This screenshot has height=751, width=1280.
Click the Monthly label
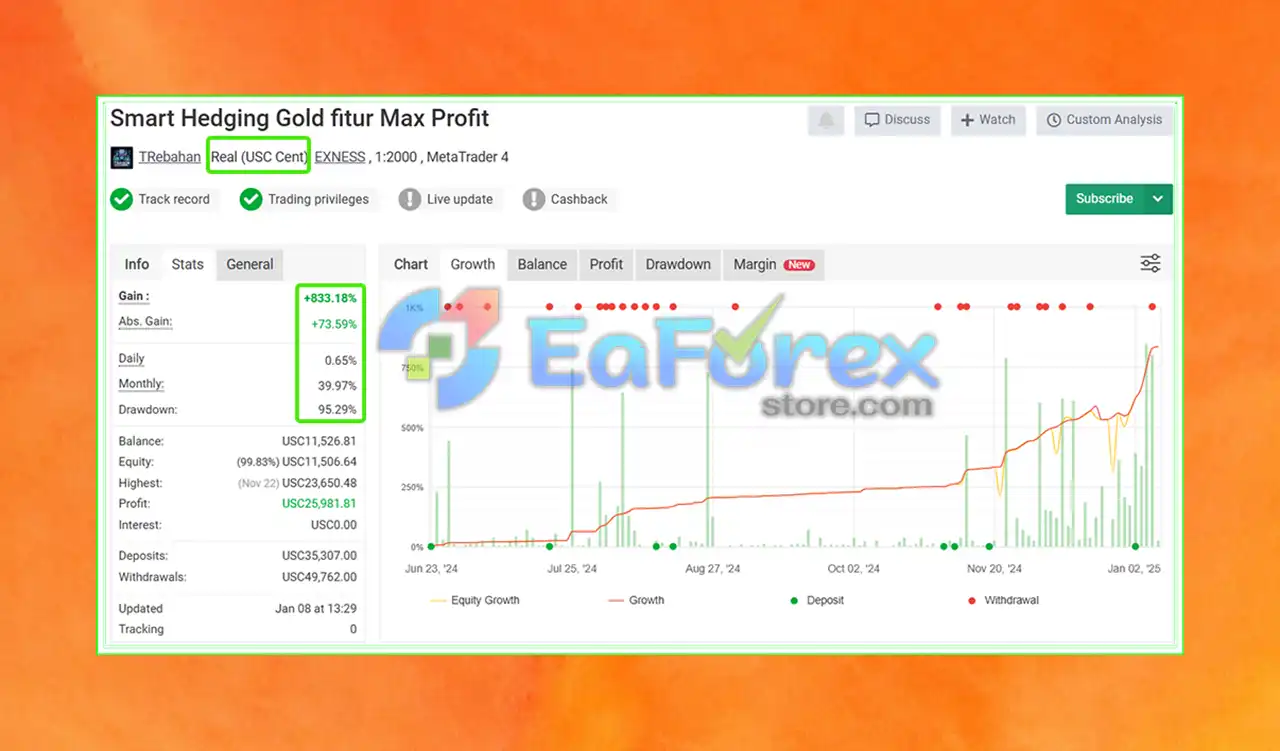click(x=141, y=384)
